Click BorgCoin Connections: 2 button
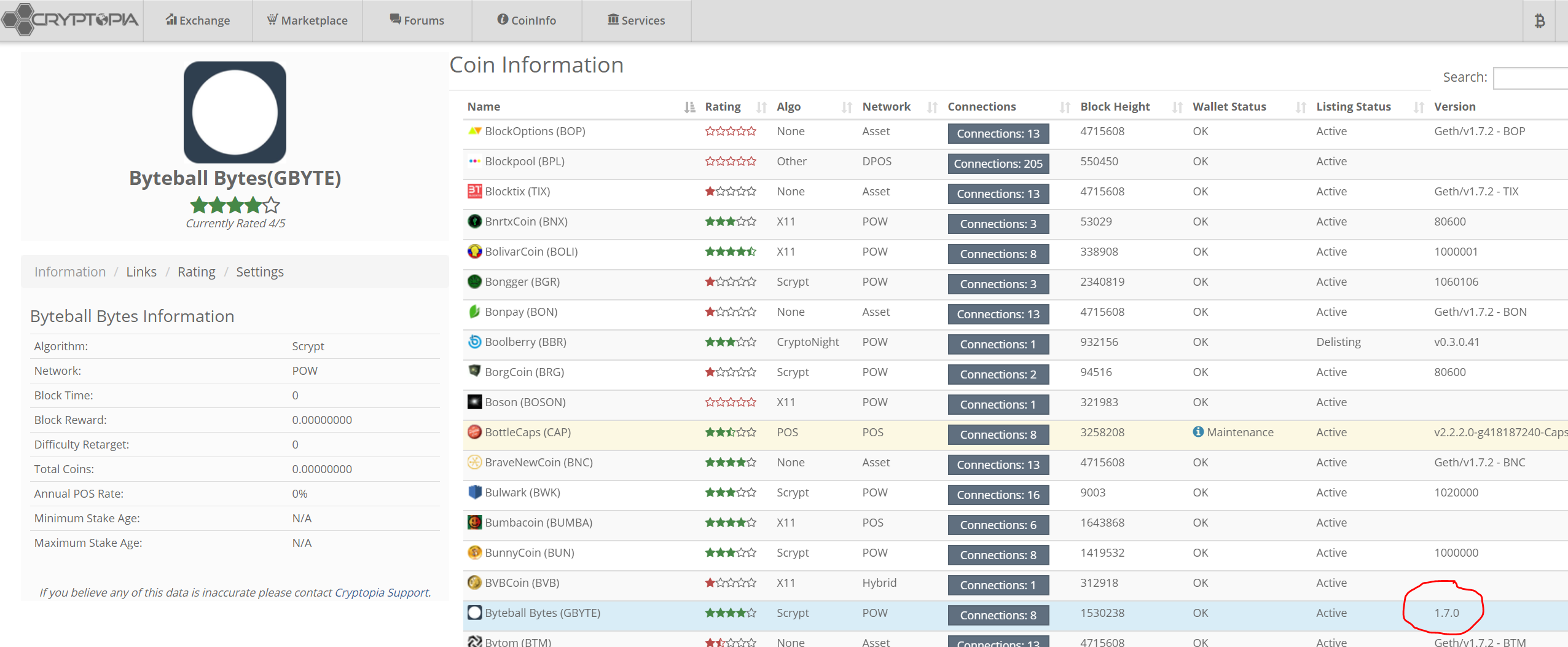This screenshot has height=647, width=1568. [998, 374]
